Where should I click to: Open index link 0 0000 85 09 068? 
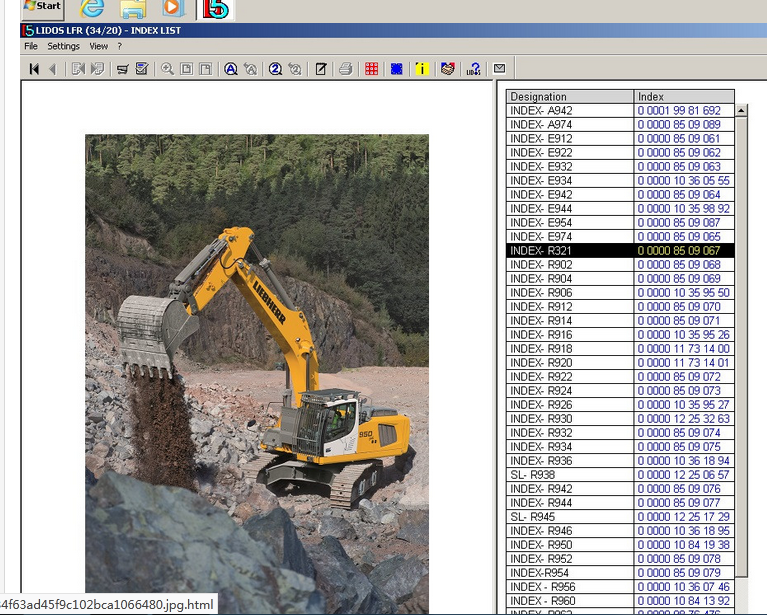(x=679, y=265)
